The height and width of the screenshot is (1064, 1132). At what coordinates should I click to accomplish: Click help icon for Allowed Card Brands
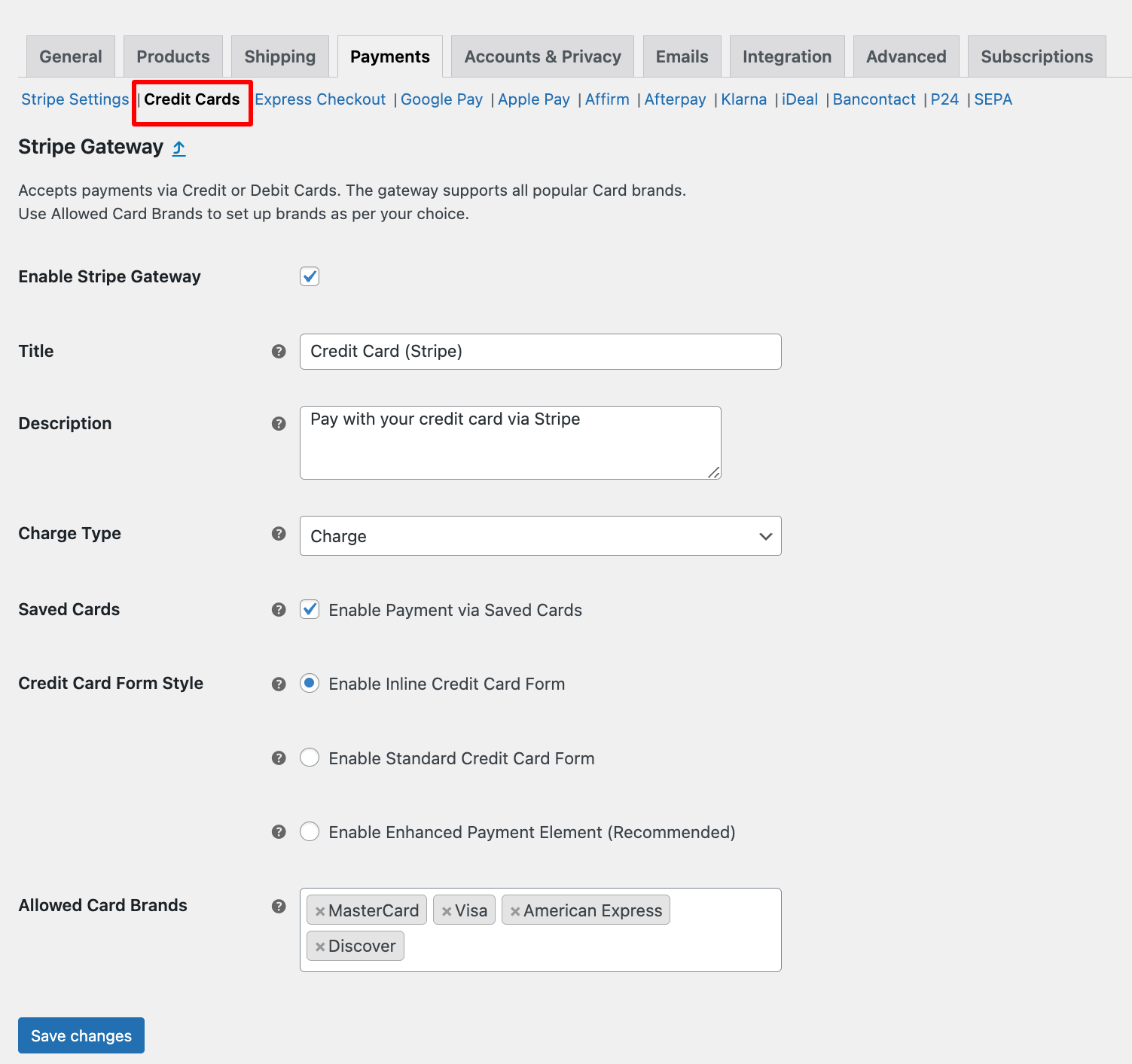(x=279, y=906)
